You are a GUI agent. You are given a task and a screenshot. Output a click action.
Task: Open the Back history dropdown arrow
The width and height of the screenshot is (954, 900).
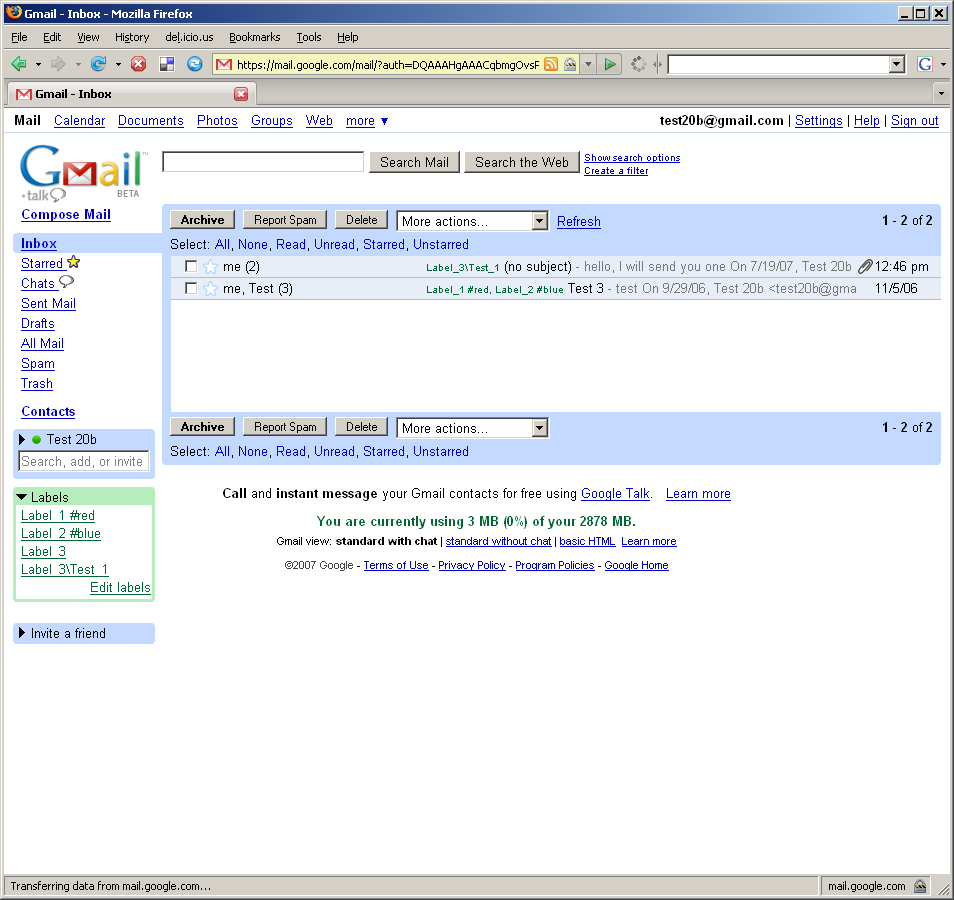pyautogui.click(x=38, y=64)
